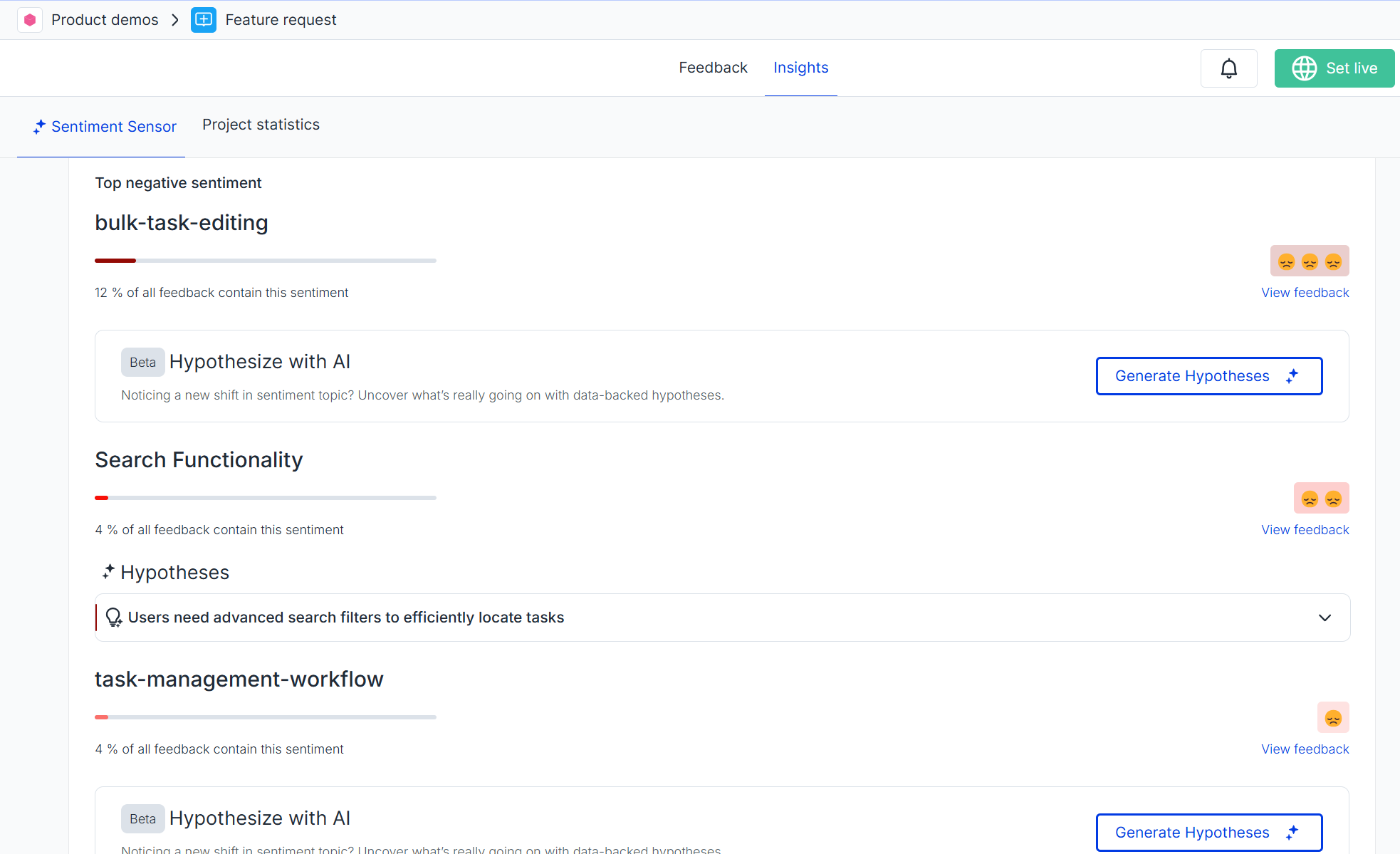Viewport: 1400px width, 854px height.
Task: Open the Project statistics tab
Action: [261, 125]
